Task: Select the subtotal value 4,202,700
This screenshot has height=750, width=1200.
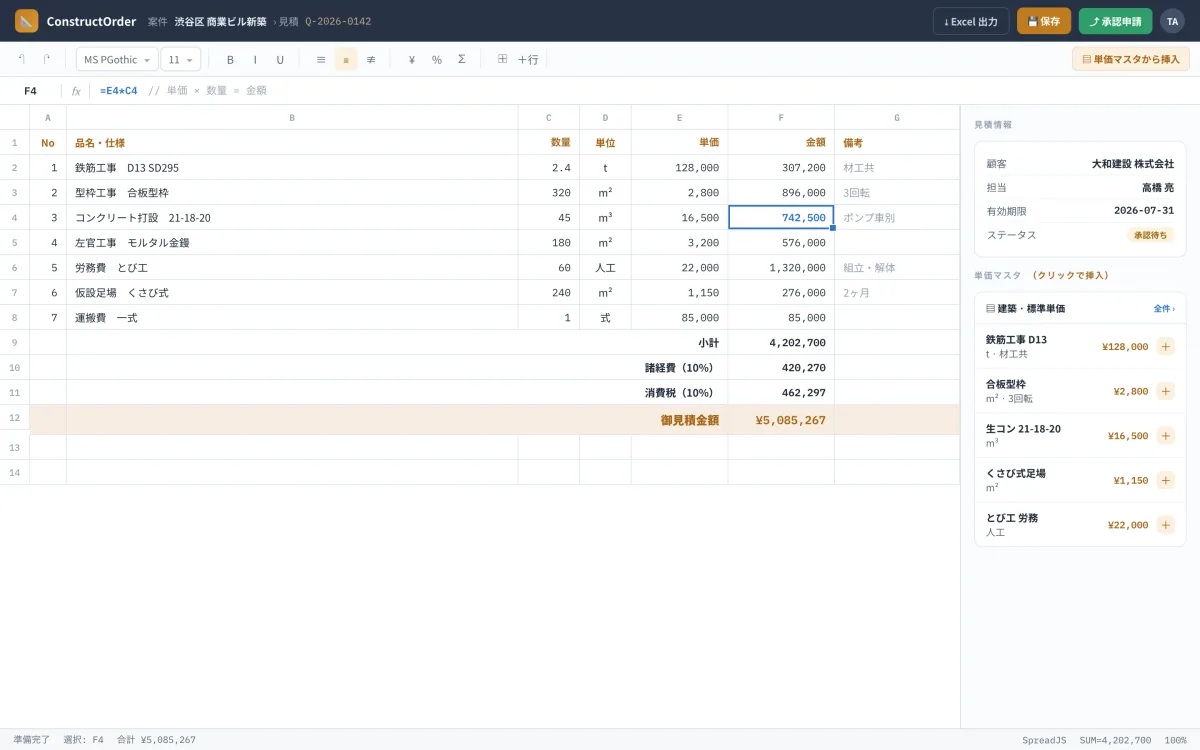Action: click(781, 342)
